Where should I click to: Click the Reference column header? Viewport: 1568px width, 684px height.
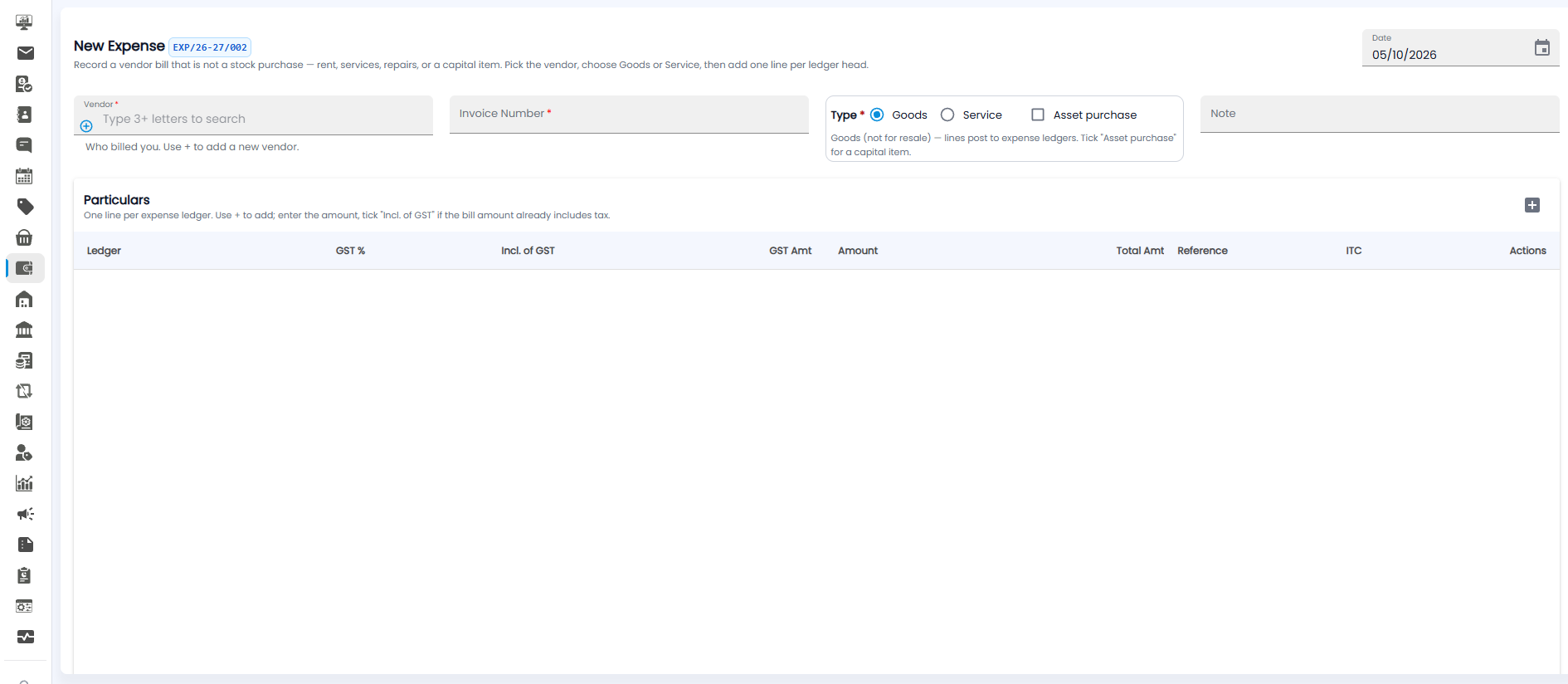(1202, 251)
